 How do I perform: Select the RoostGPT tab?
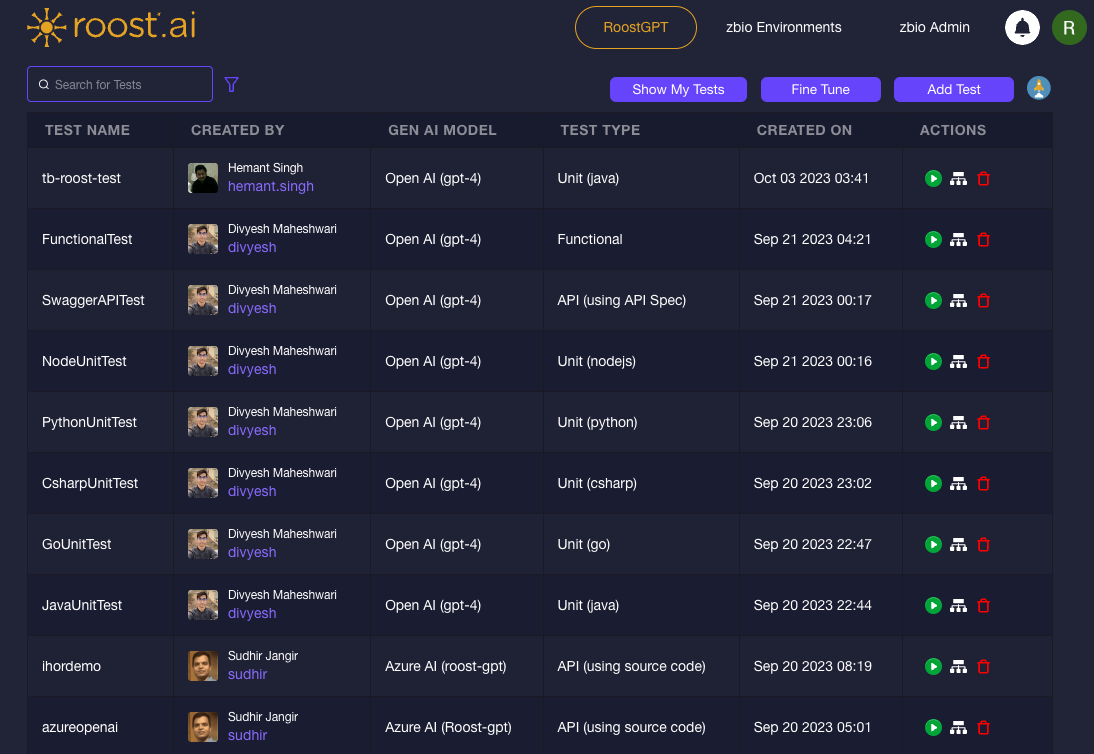[x=636, y=27]
